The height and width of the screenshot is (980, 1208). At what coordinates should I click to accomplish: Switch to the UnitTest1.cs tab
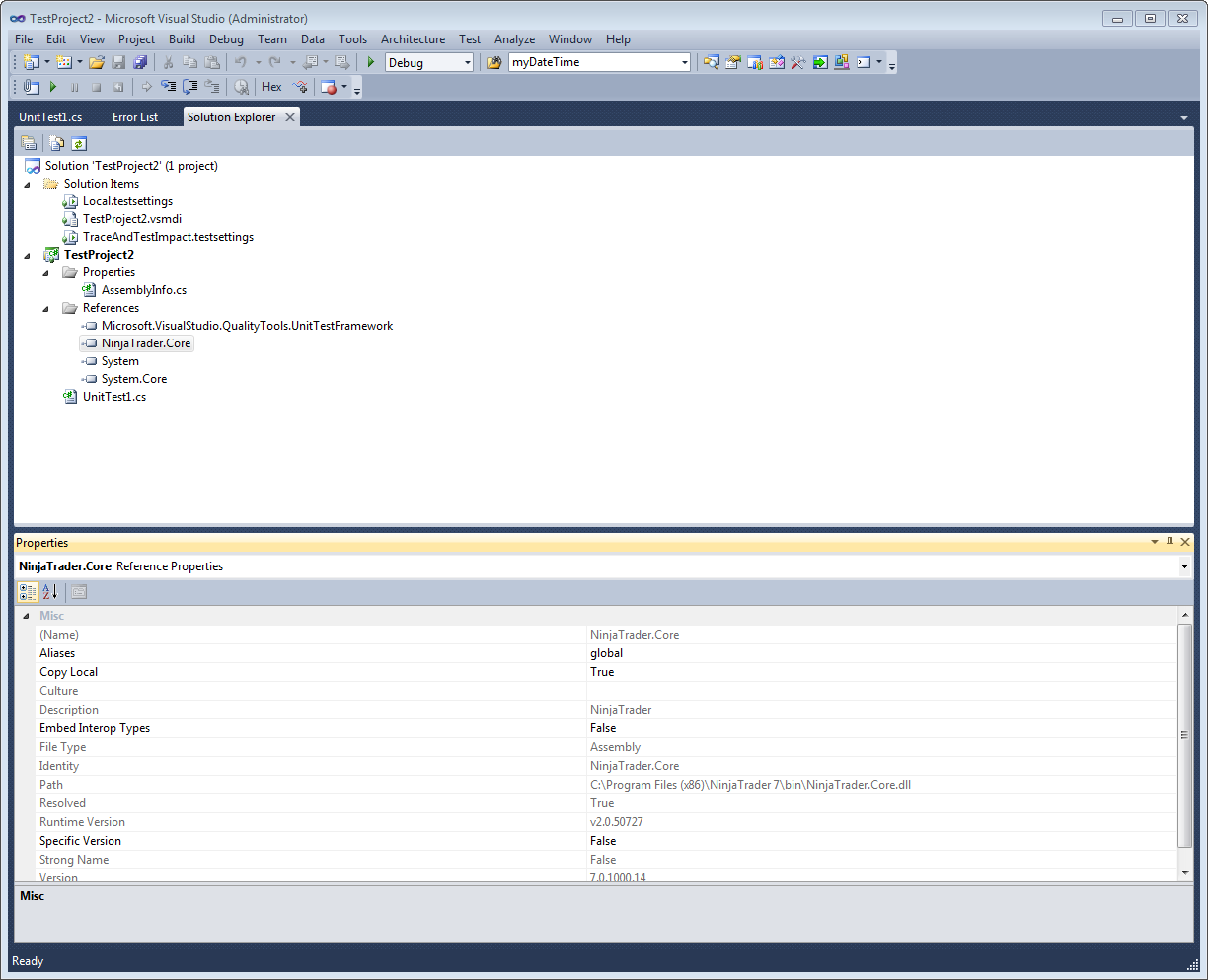click(50, 116)
